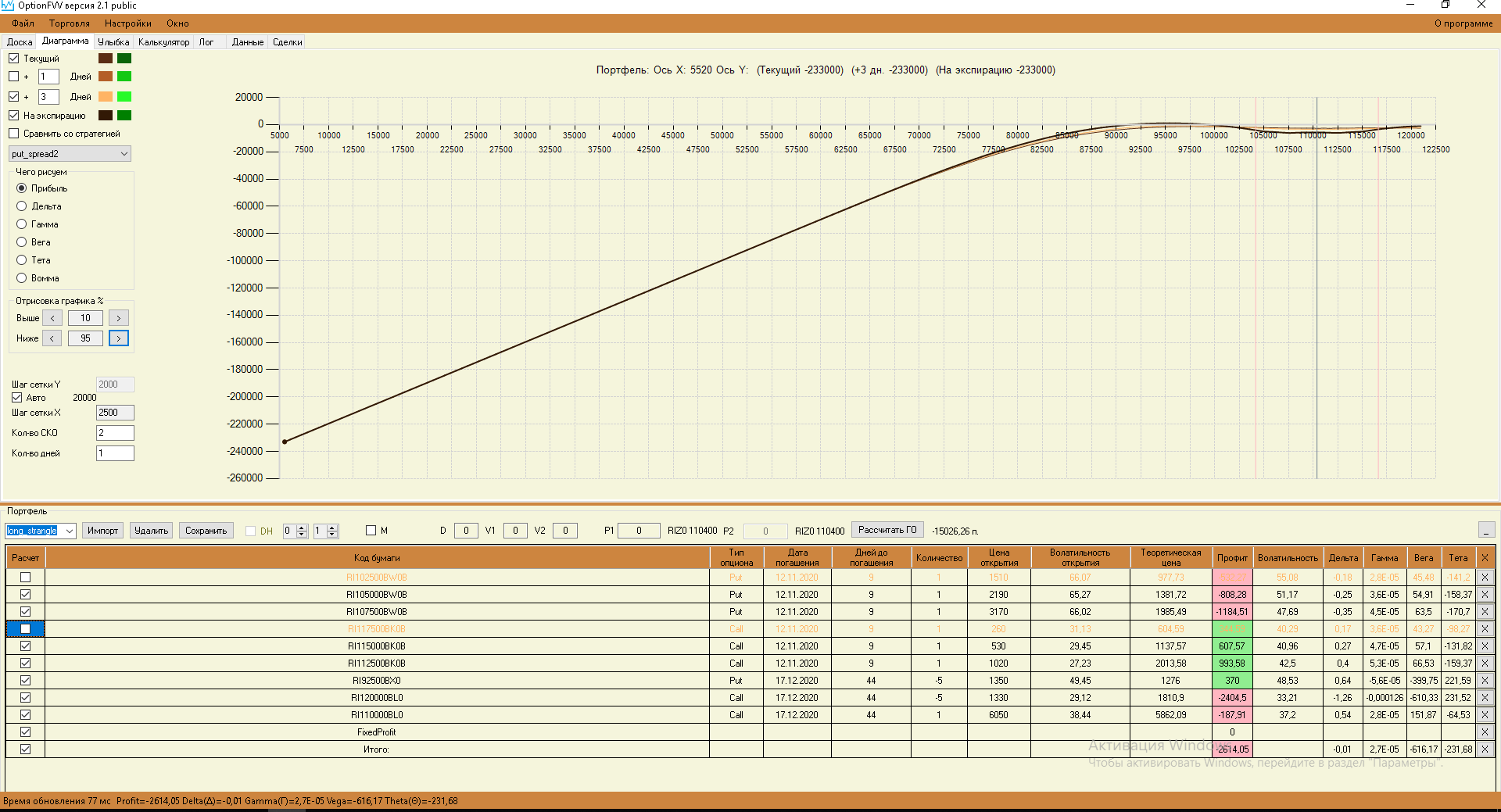This screenshot has width=1501, height=812.
Task: Click the dark green swatch for На экспирацию
Action: click(124, 116)
